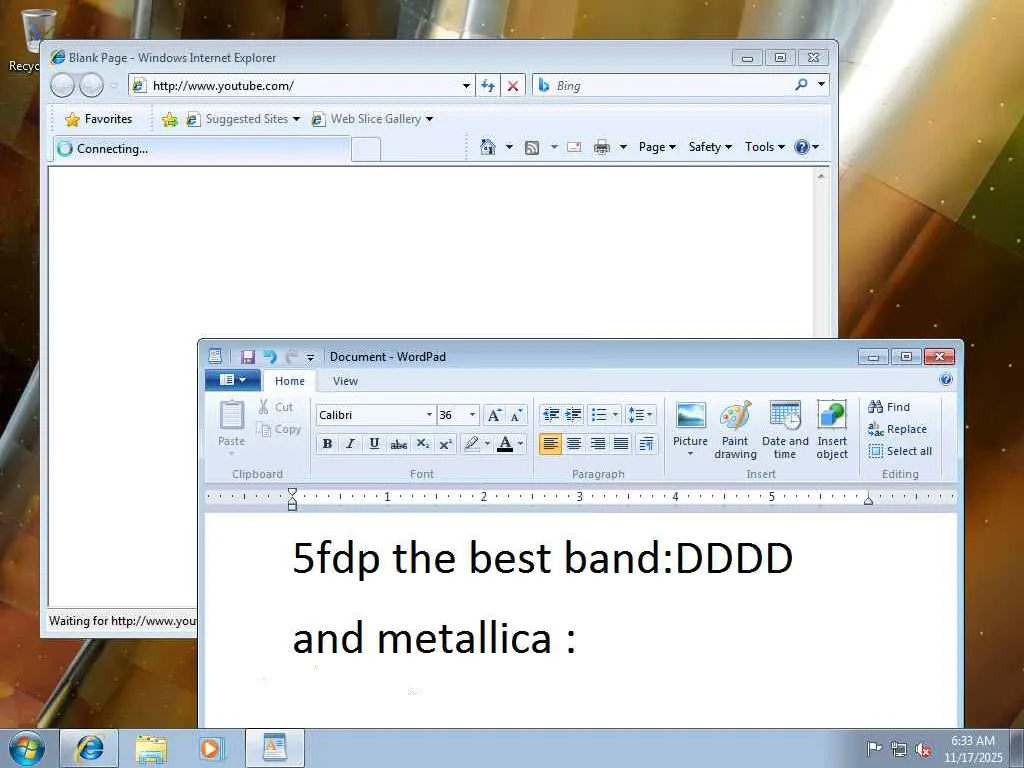The width and height of the screenshot is (1024, 768).
Task: Click the Increase indent icon
Action: 573,415
